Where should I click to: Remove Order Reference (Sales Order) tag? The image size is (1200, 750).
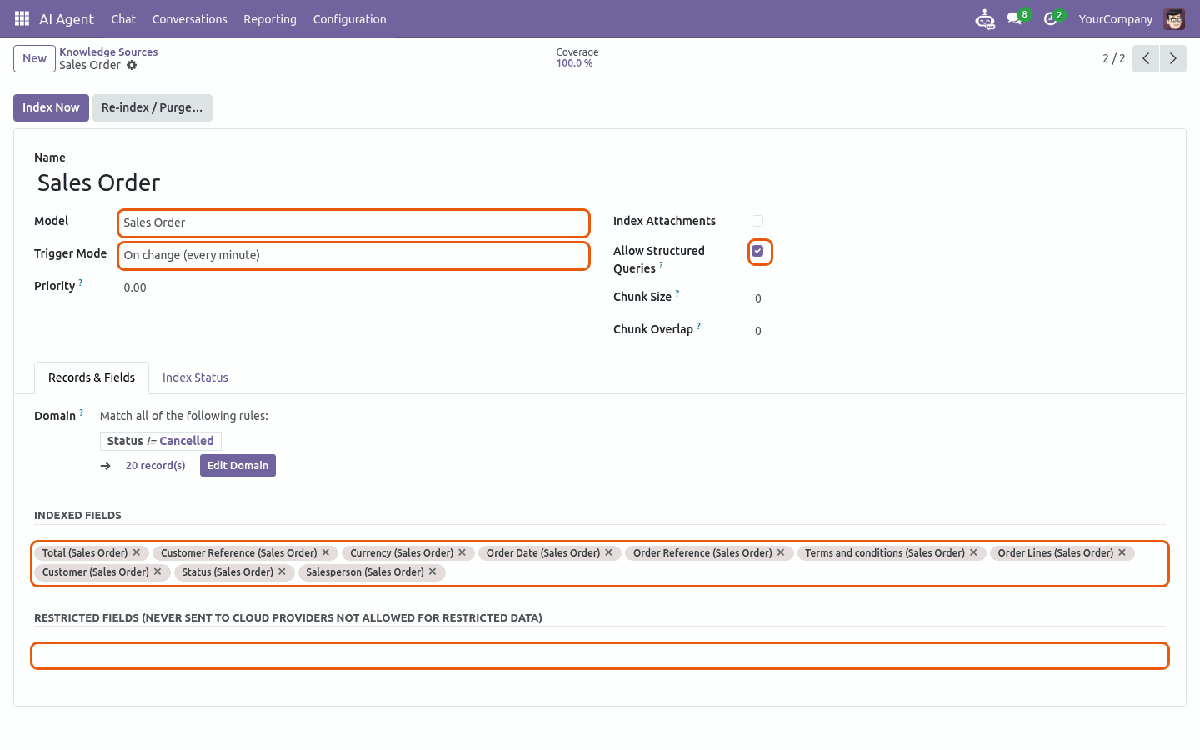[x=781, y=552]
